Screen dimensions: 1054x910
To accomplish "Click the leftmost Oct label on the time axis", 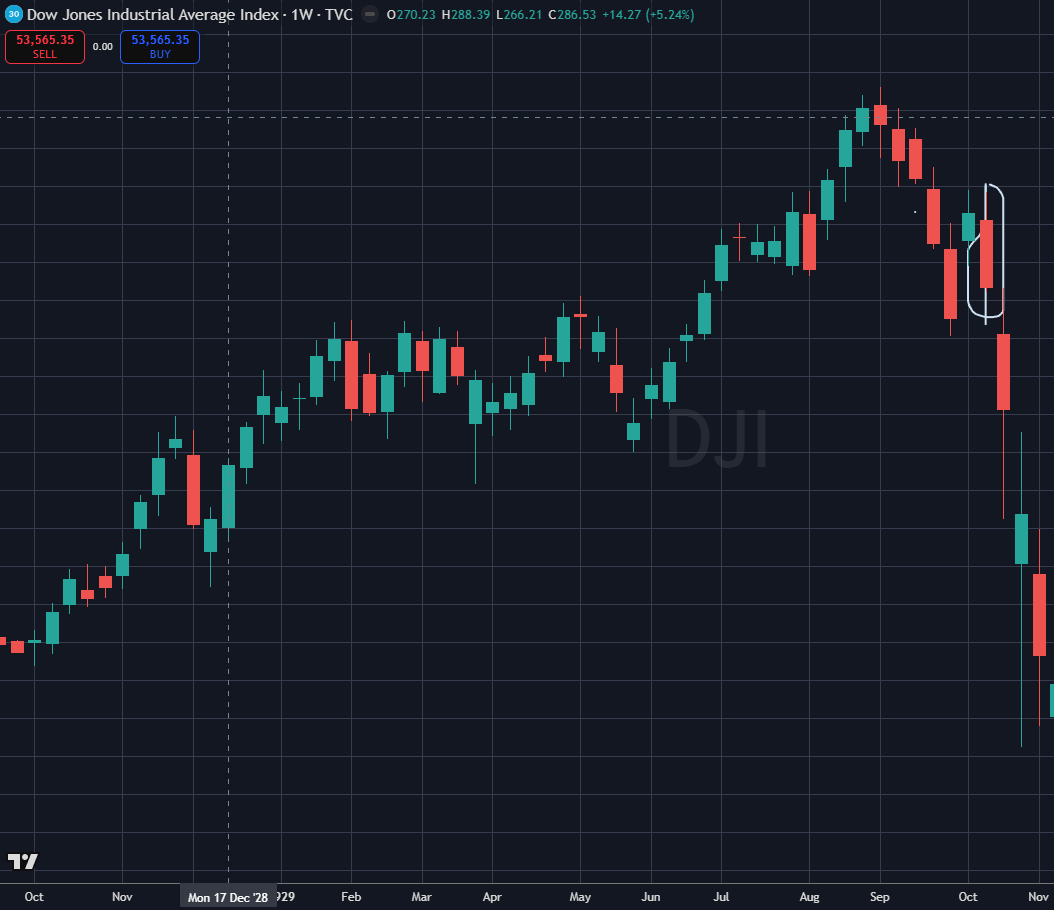I will coord(34,897).
